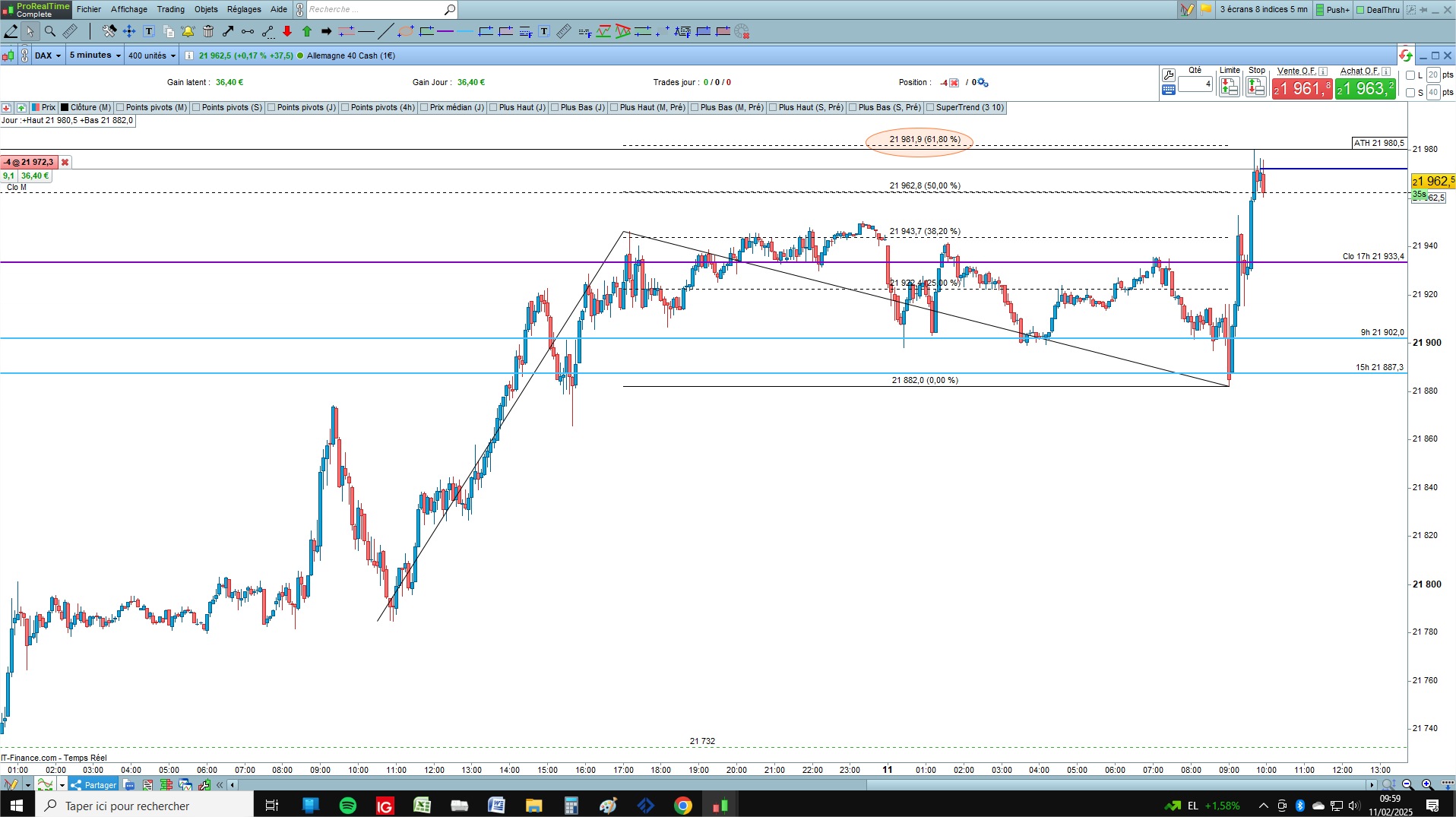Place a Limite order button
This screenshot has height=817, width=1456.
click(1230, 87)
